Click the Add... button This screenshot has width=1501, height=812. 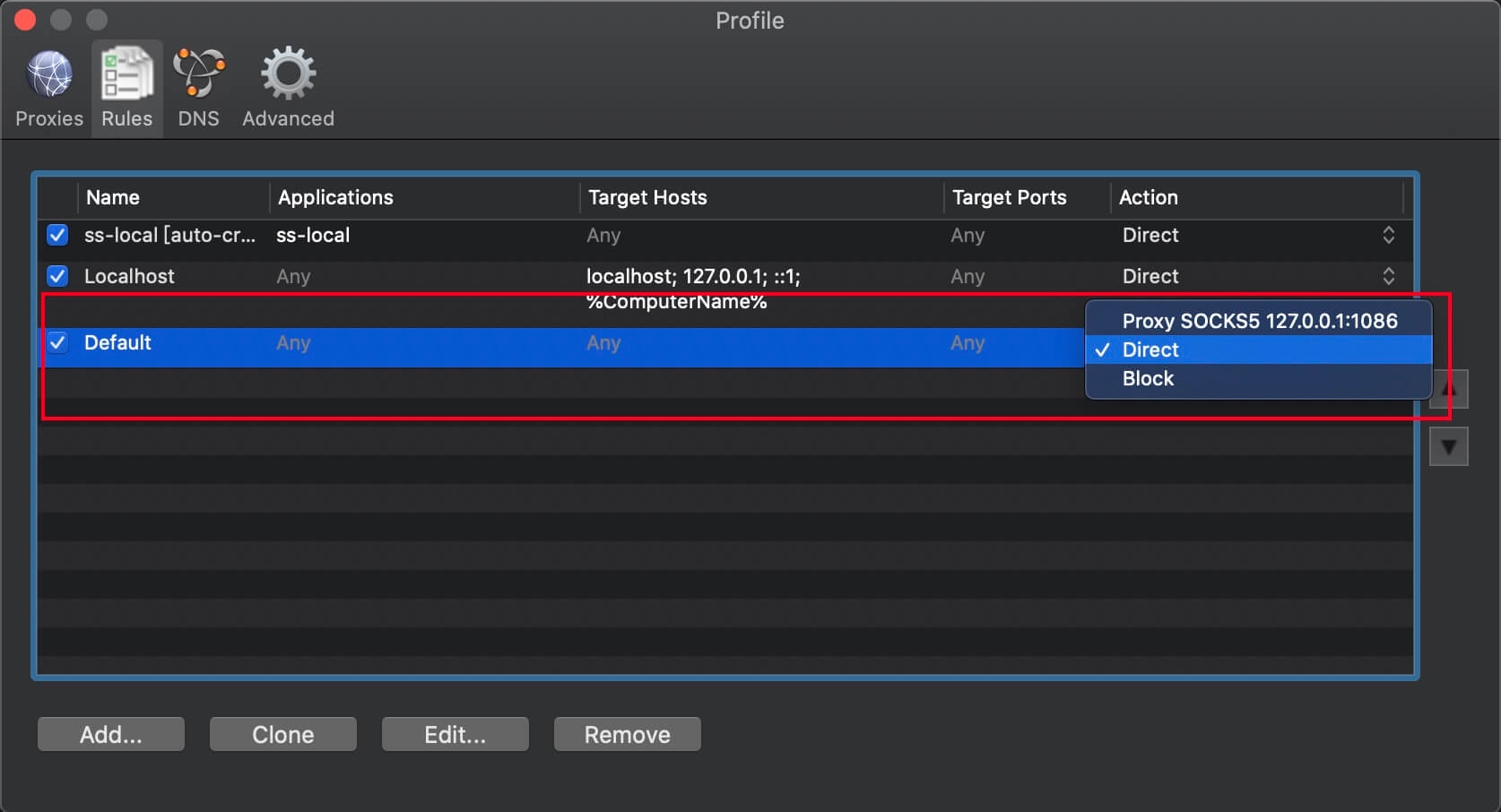tap(111, 734)
